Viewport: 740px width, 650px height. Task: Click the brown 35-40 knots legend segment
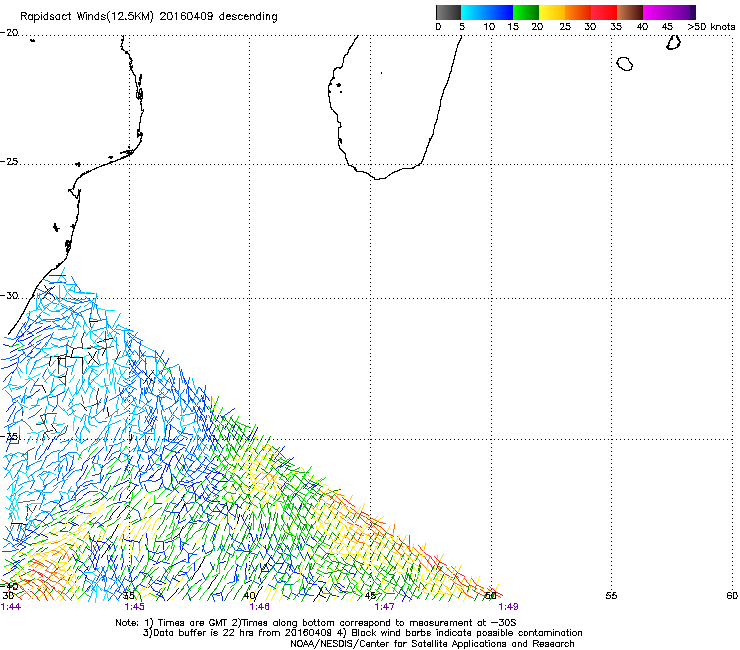tap(630, 12)
